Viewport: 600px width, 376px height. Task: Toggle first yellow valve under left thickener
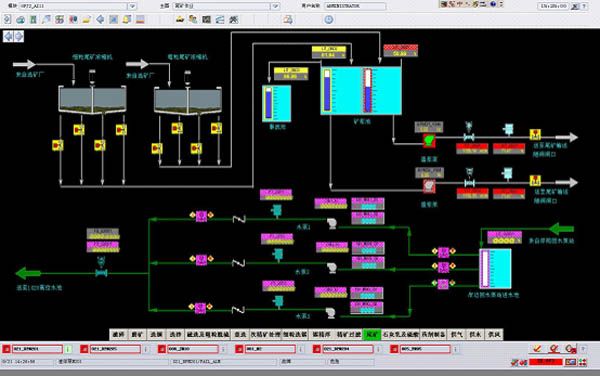pyautogui.click(x=58, y=145)
